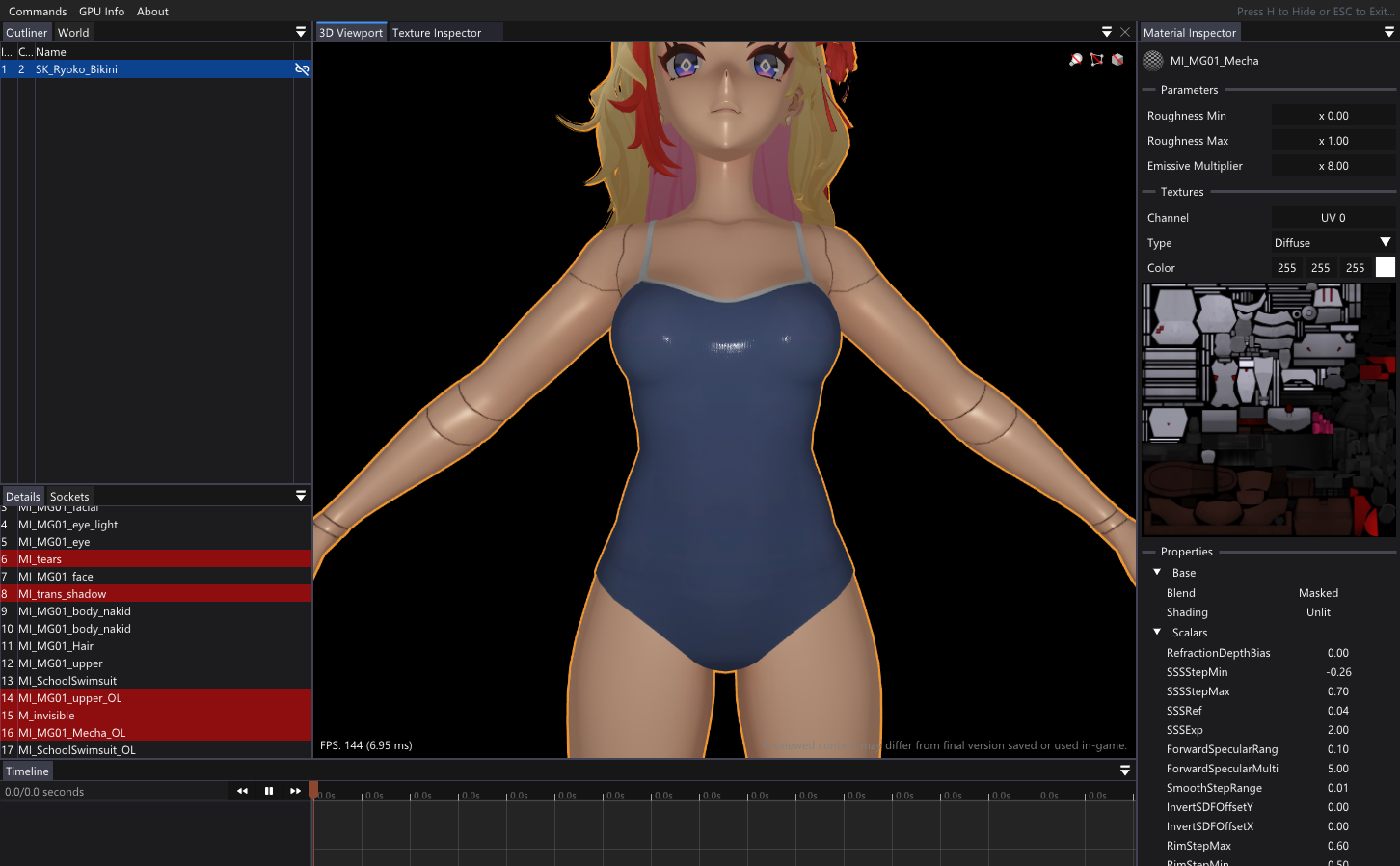Click the white color swatch
The width and height of the screenshot is (1400, 866).
pyautogui.click(x=1385, y=268)
